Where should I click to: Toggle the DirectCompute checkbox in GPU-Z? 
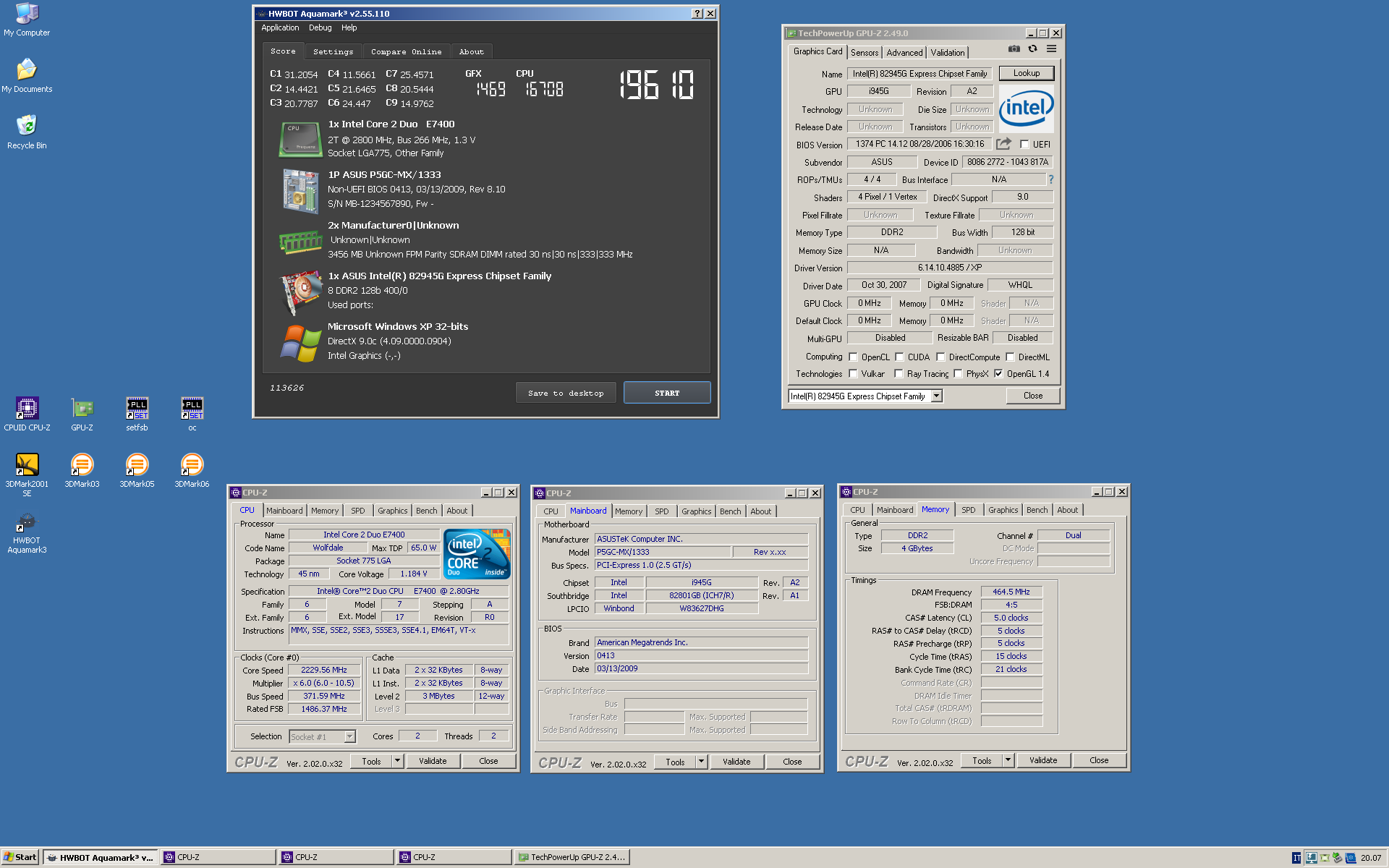940,357
